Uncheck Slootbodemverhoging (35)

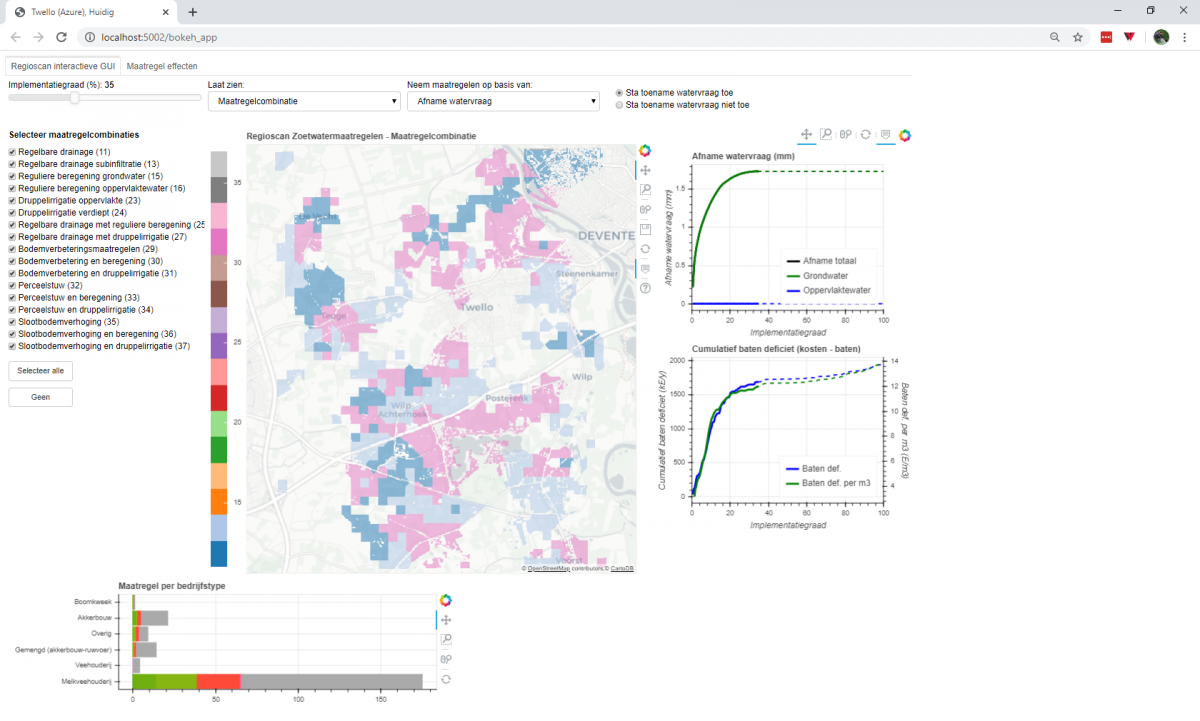[12, 322]
